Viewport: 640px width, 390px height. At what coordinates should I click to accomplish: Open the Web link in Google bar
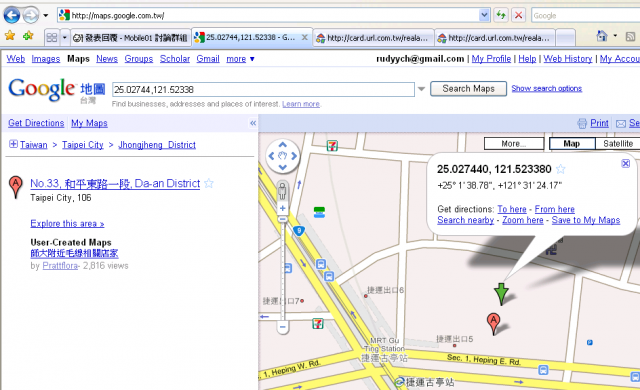tap(16, 59)
